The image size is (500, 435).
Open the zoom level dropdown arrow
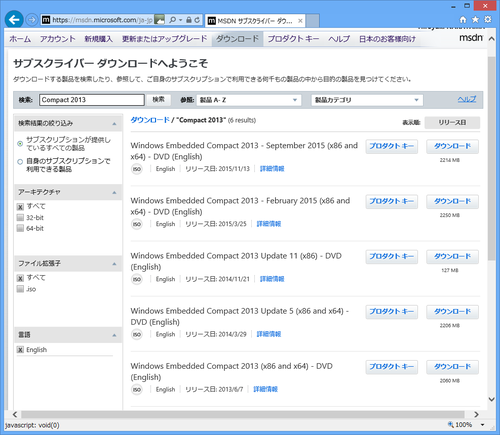[482, 425]
